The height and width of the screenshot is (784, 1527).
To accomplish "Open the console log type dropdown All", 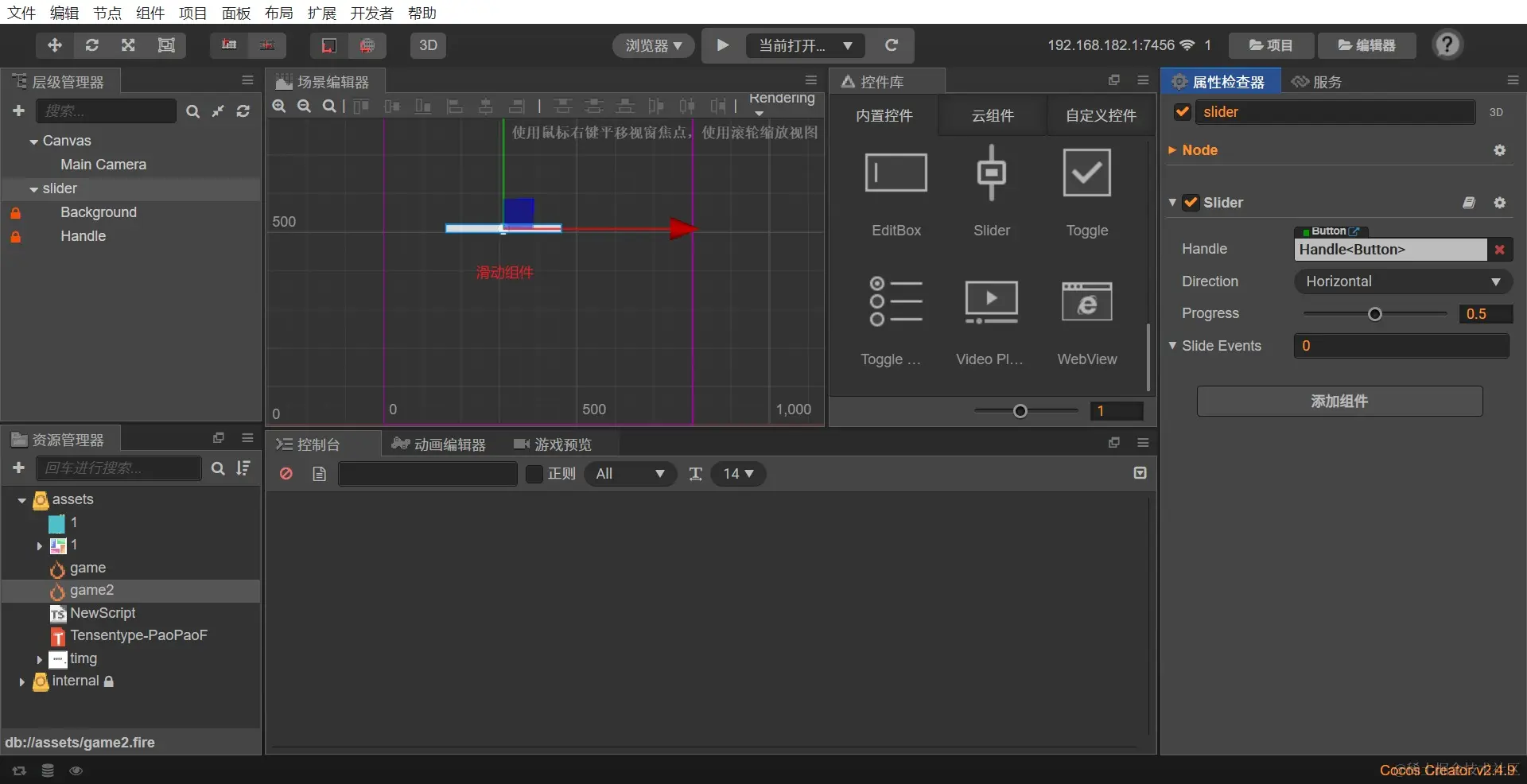I will 631,474.
